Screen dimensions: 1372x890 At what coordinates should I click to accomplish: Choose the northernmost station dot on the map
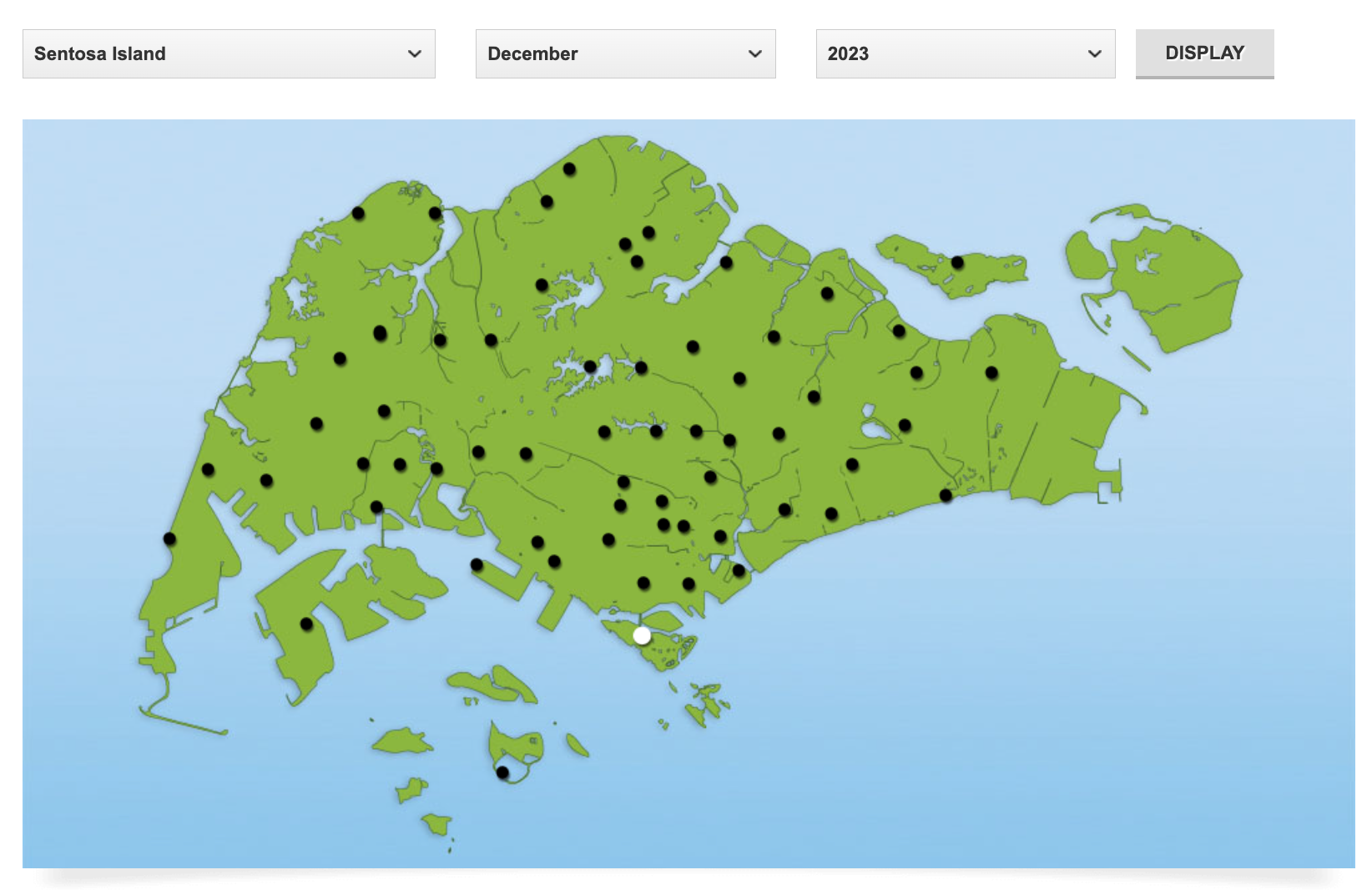coord(569,169)
